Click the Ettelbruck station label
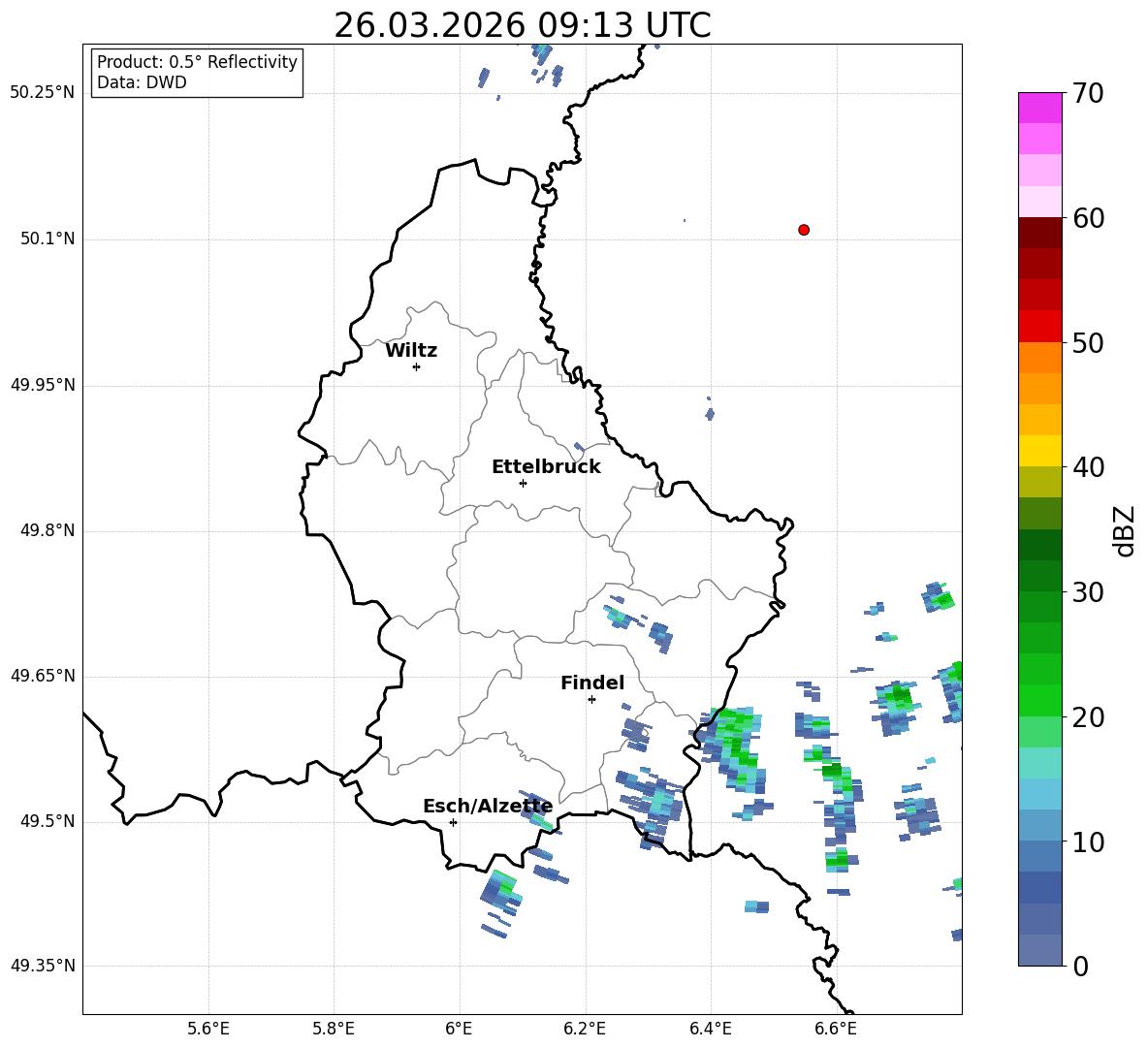Screen dimensions: 1148x1048 tap(546, 467)
